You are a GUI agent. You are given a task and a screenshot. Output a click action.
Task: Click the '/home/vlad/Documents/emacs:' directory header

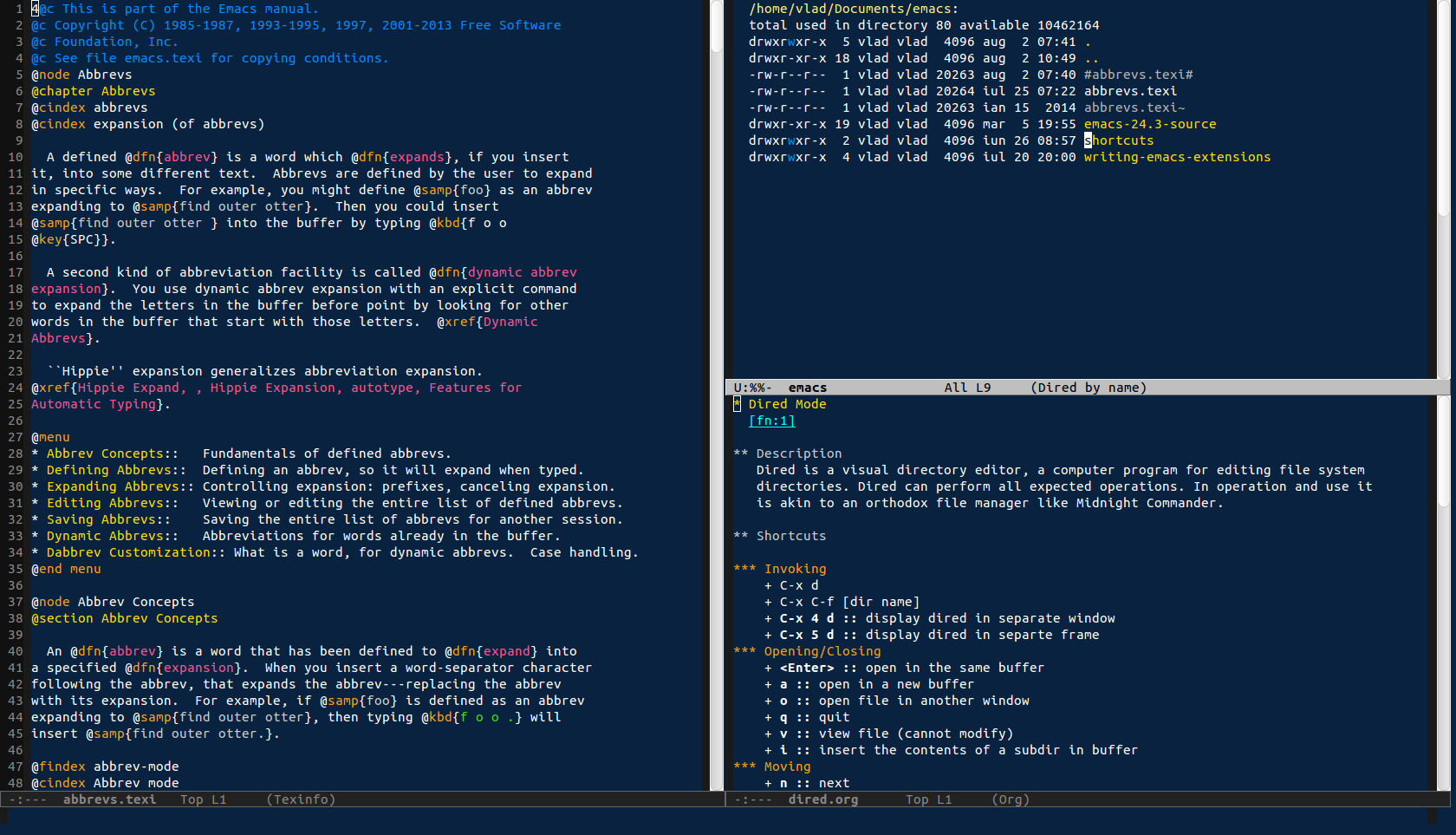(854, 9)
